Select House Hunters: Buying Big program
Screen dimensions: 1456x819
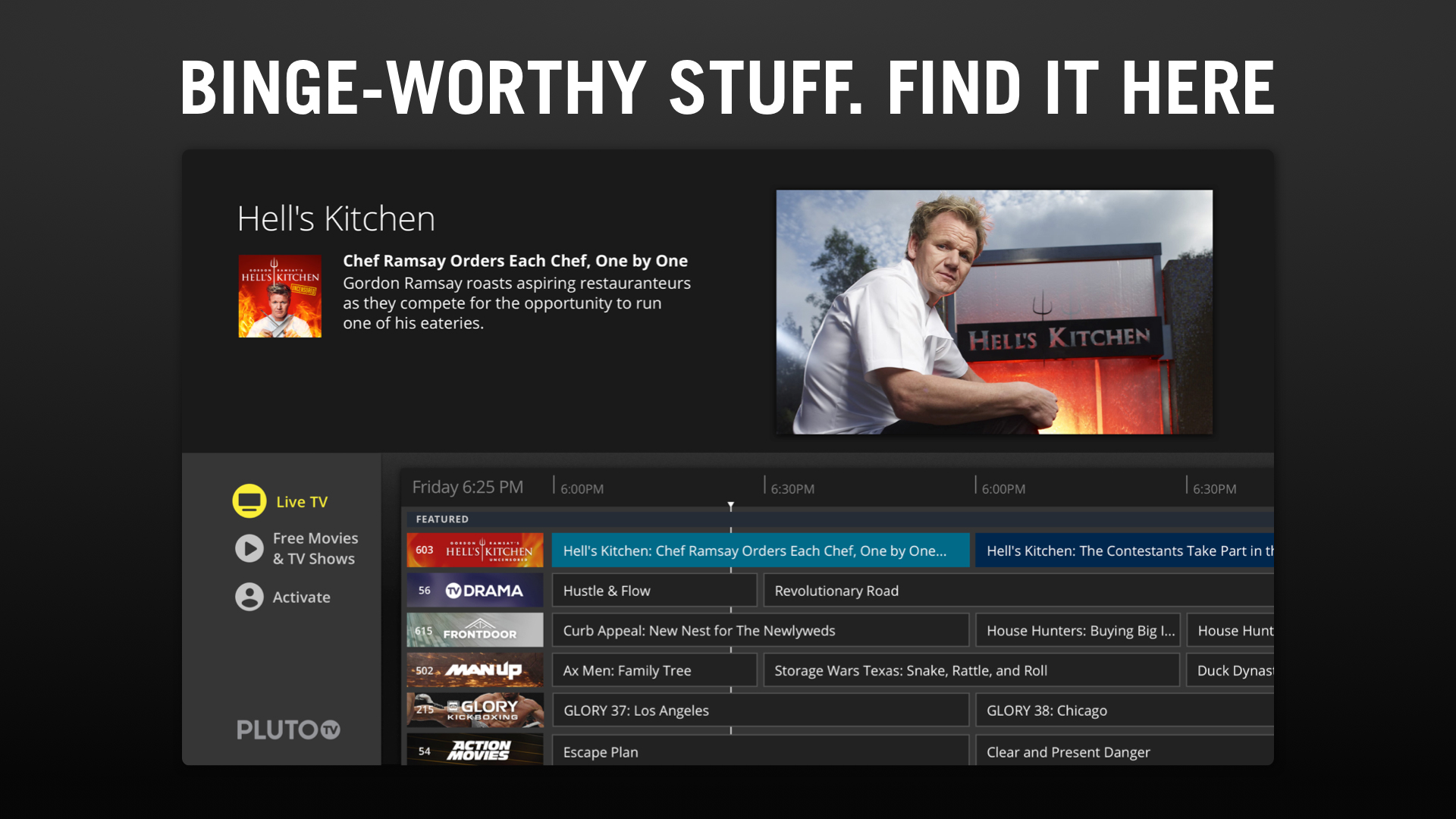click(x=1078, y=631)
